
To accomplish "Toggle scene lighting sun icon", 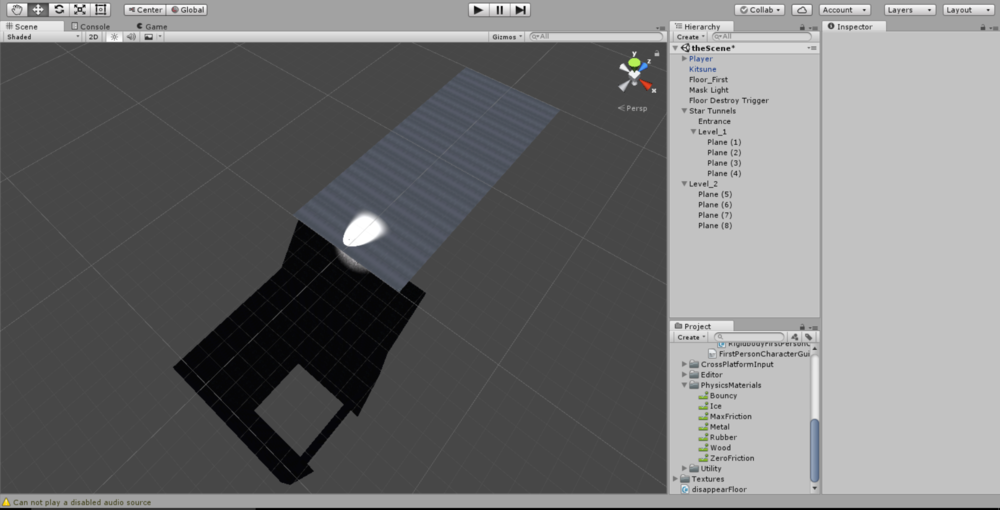I will 113,37.
